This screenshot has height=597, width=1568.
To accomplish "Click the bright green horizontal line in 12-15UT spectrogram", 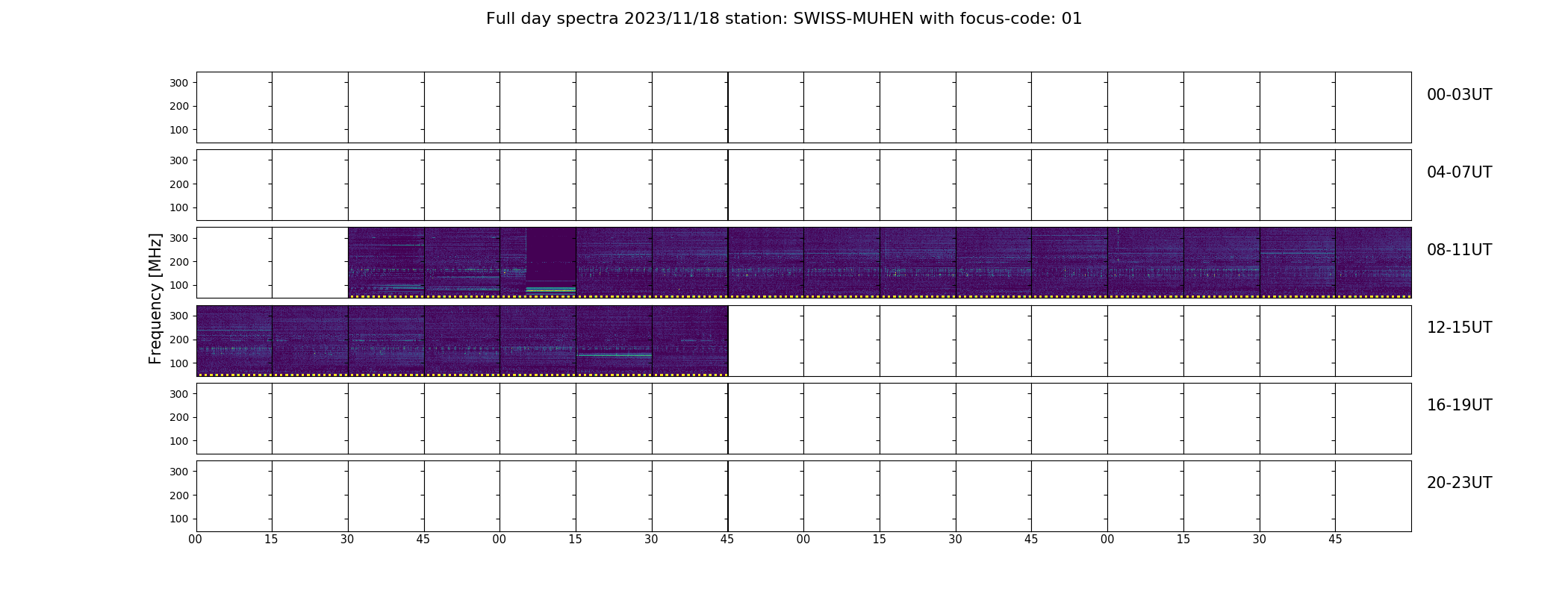I will coord(614,355).
